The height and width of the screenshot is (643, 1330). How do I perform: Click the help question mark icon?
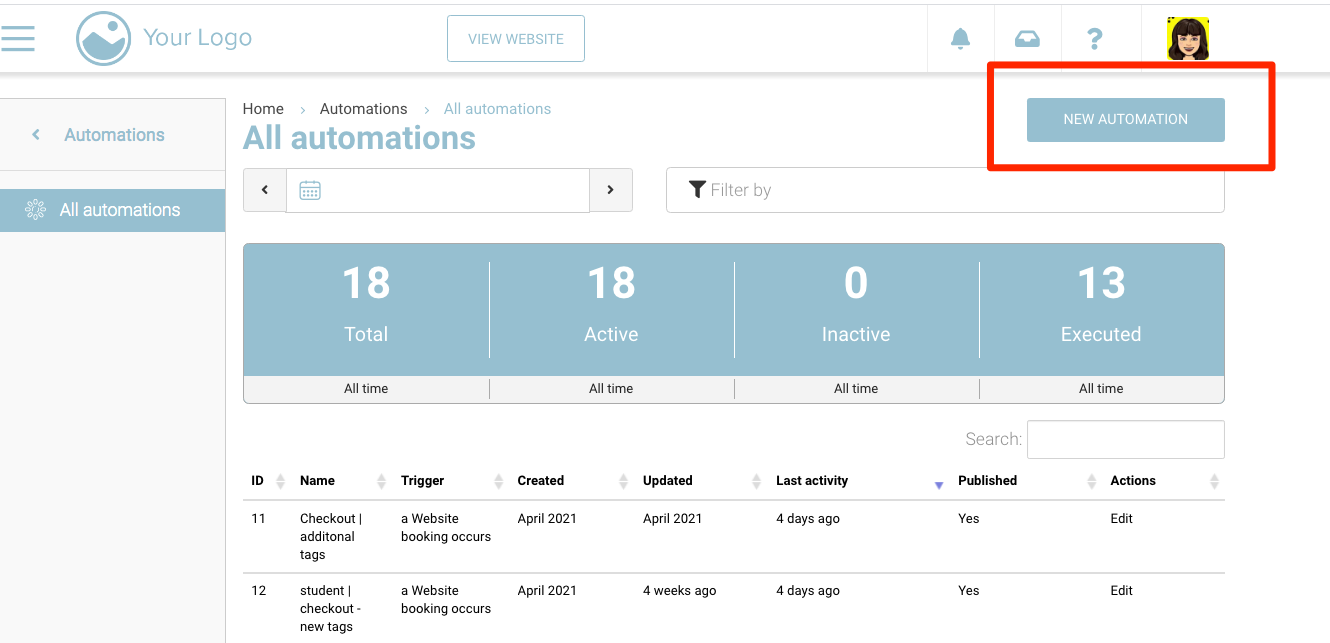click(1095, 39)
